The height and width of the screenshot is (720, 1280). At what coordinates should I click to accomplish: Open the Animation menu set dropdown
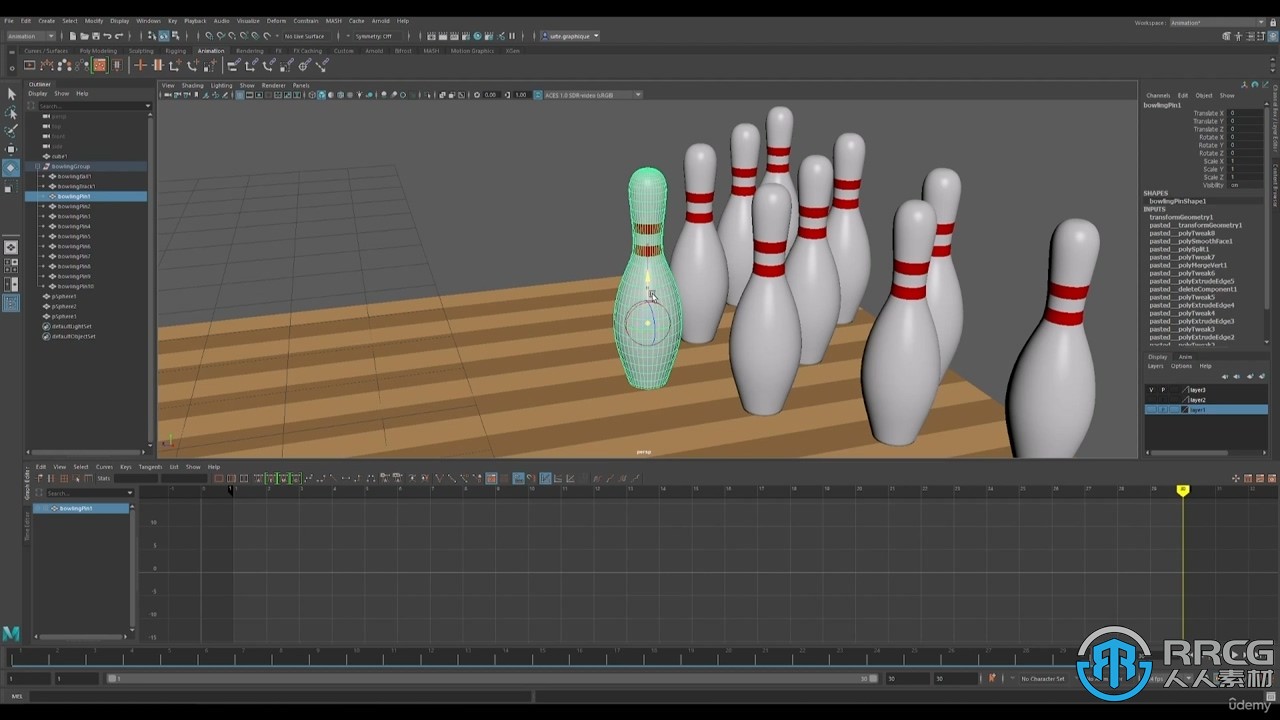[x=29, y=36]
